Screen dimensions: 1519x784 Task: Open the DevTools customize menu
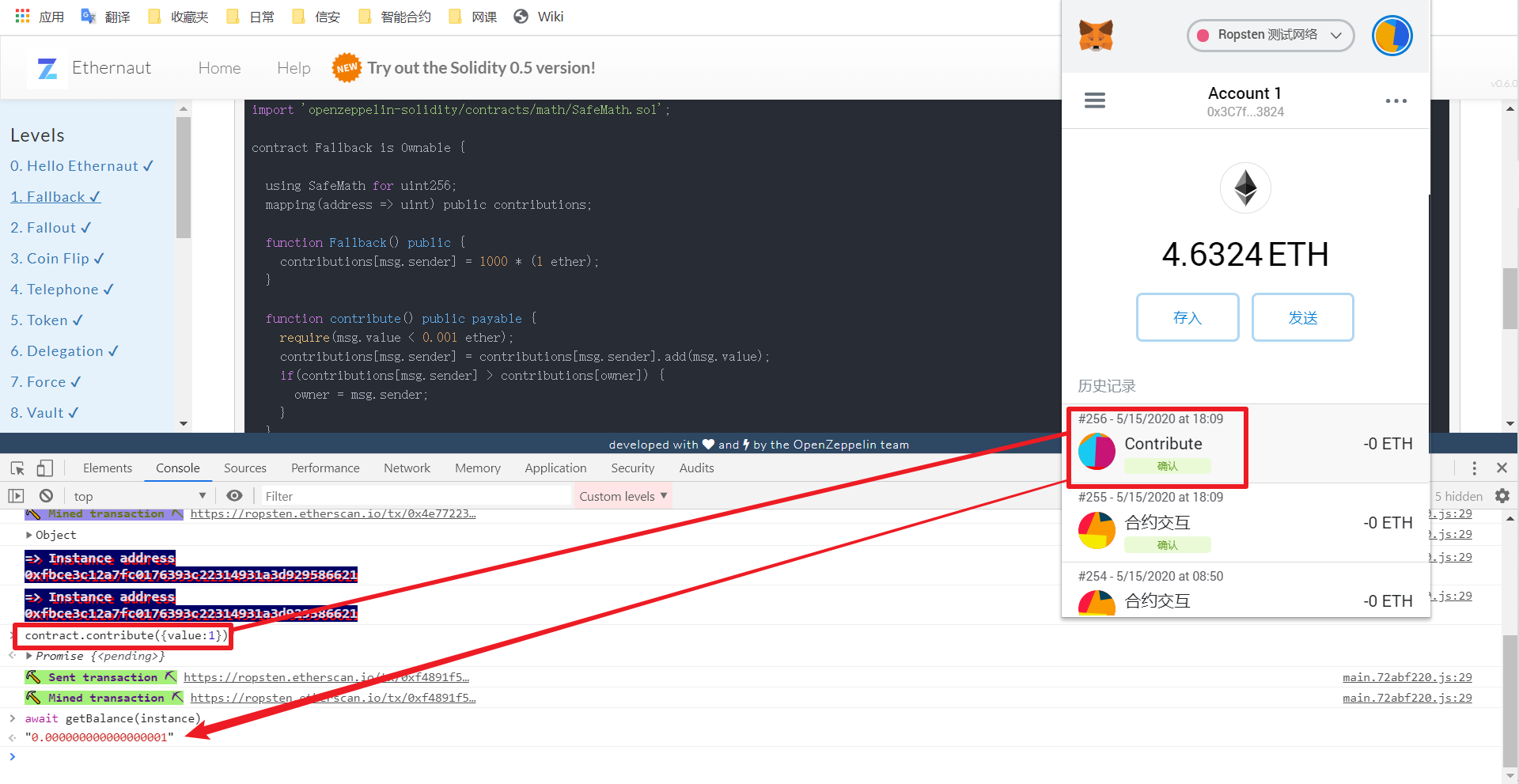tap(1474, 468)
